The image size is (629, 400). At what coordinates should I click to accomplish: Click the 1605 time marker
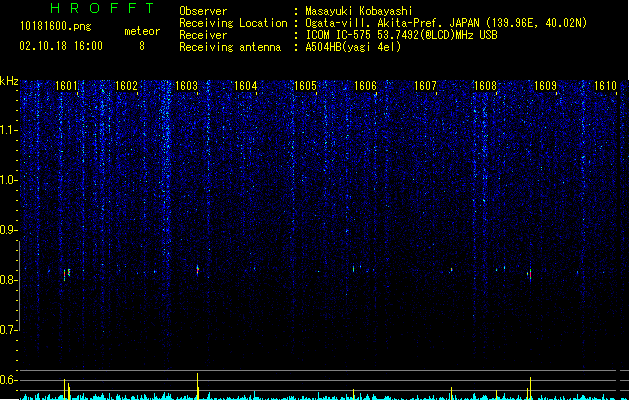coord(306,86)
